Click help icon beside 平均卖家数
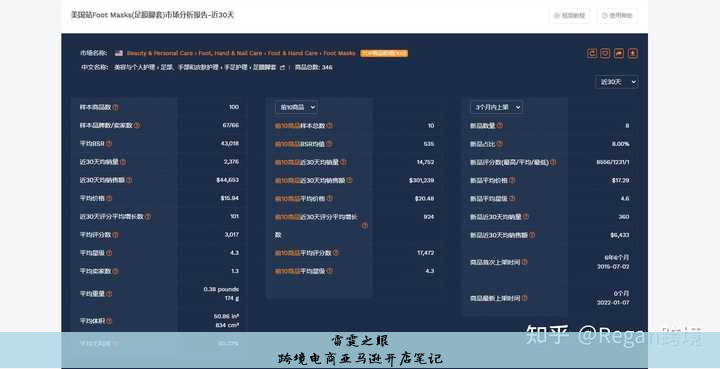The height and width of the screenshot is (369, 720). (115, 271)
